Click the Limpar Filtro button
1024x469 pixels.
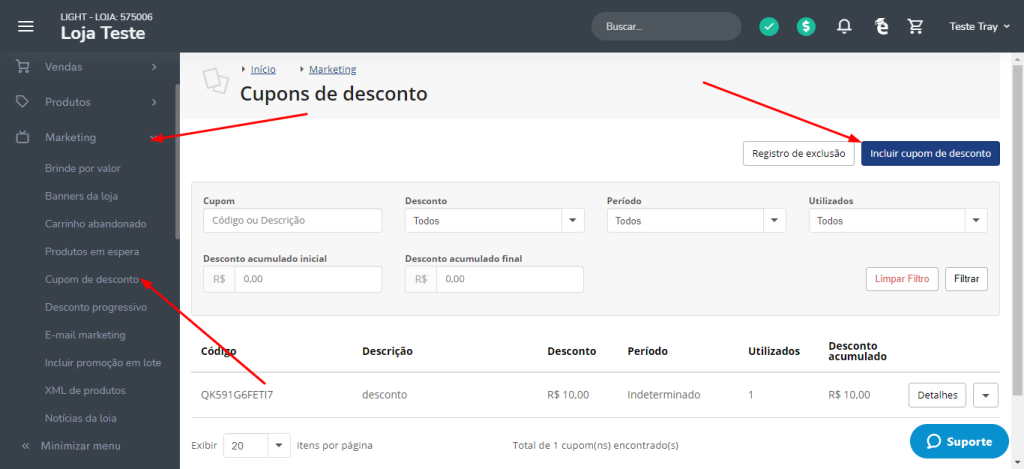(903, 278)
